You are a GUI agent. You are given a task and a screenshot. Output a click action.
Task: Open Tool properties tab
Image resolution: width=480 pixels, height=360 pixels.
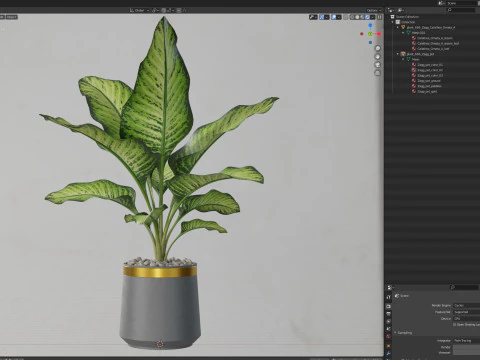[388, 297]
